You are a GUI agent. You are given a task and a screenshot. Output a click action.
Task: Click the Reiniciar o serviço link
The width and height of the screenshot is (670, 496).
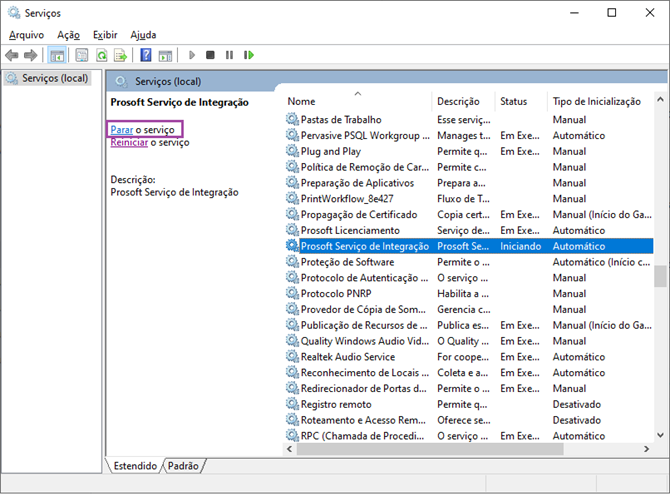[150, 142]
